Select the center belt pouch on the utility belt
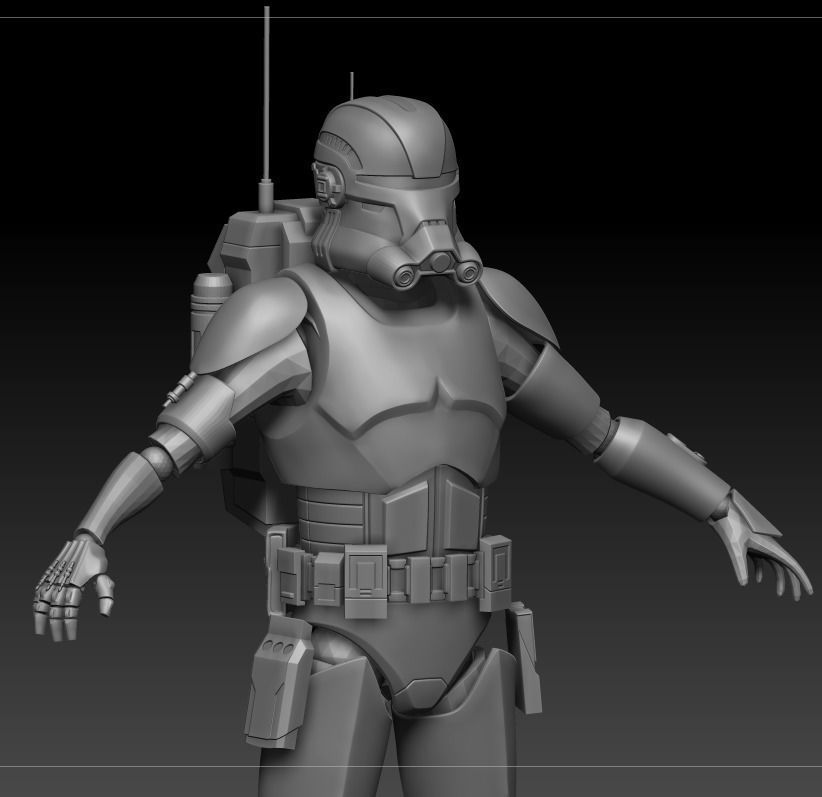The width and height of the screenshot is (822, 797). point(366,581)
